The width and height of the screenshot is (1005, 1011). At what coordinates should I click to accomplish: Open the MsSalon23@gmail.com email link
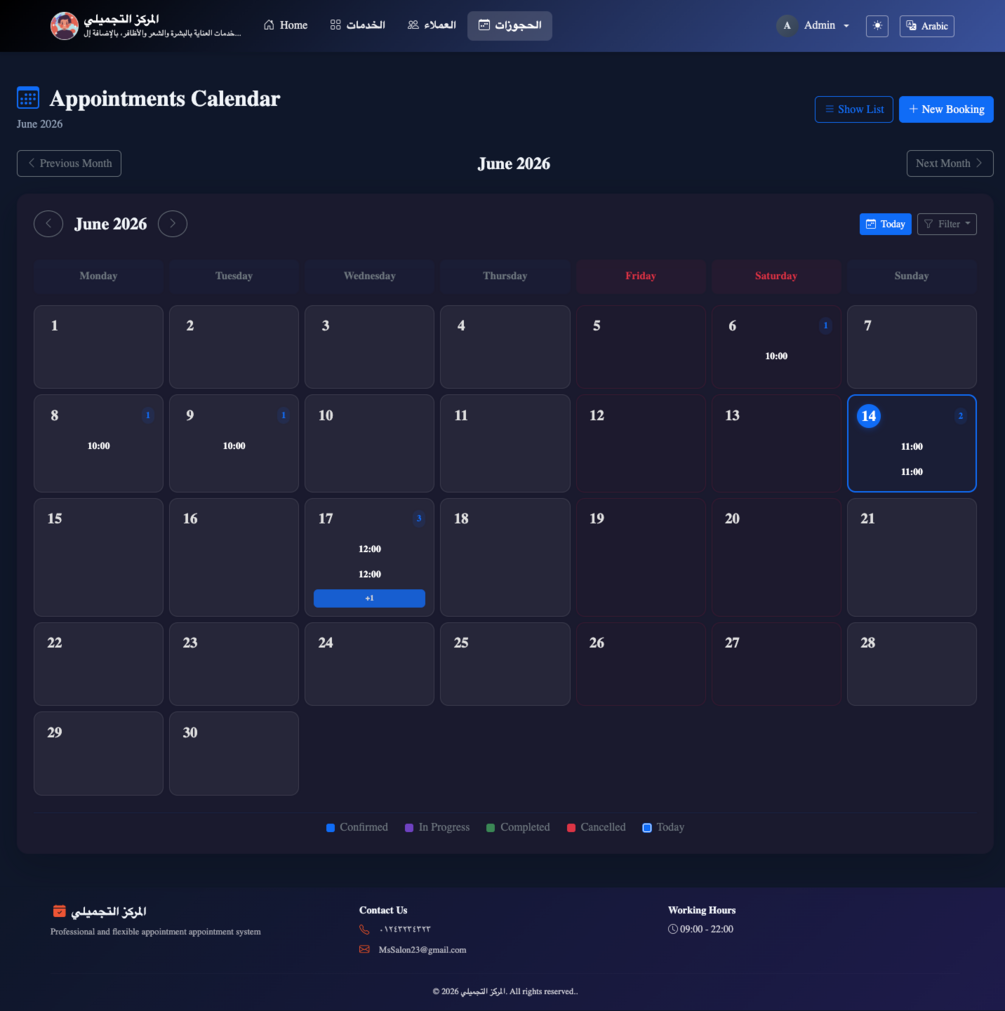click(x=422, y=950)
